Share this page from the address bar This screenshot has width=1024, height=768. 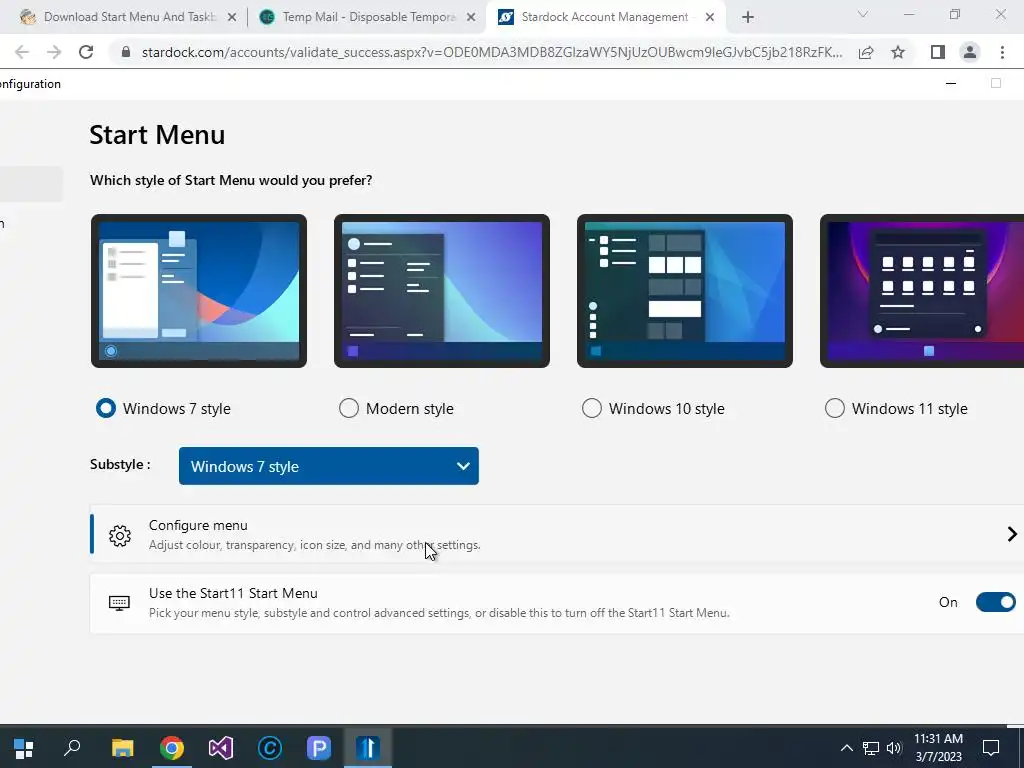[x=866, y=52]
